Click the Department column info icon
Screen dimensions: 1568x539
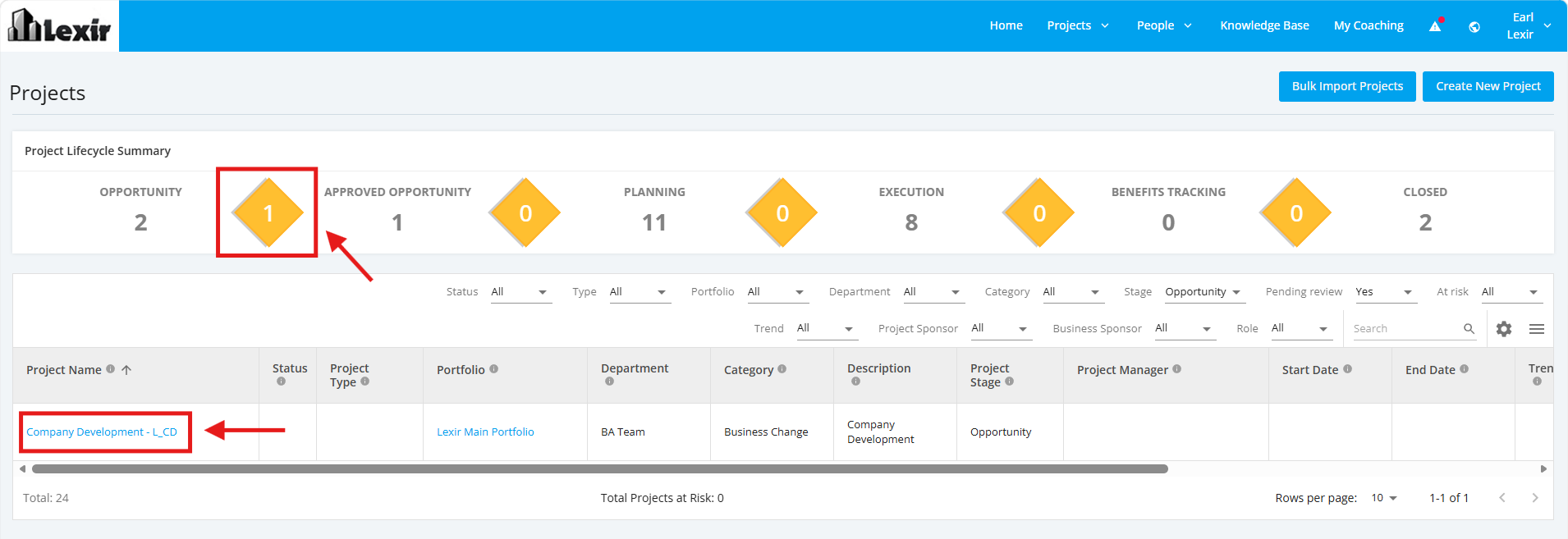coord(609,381)
